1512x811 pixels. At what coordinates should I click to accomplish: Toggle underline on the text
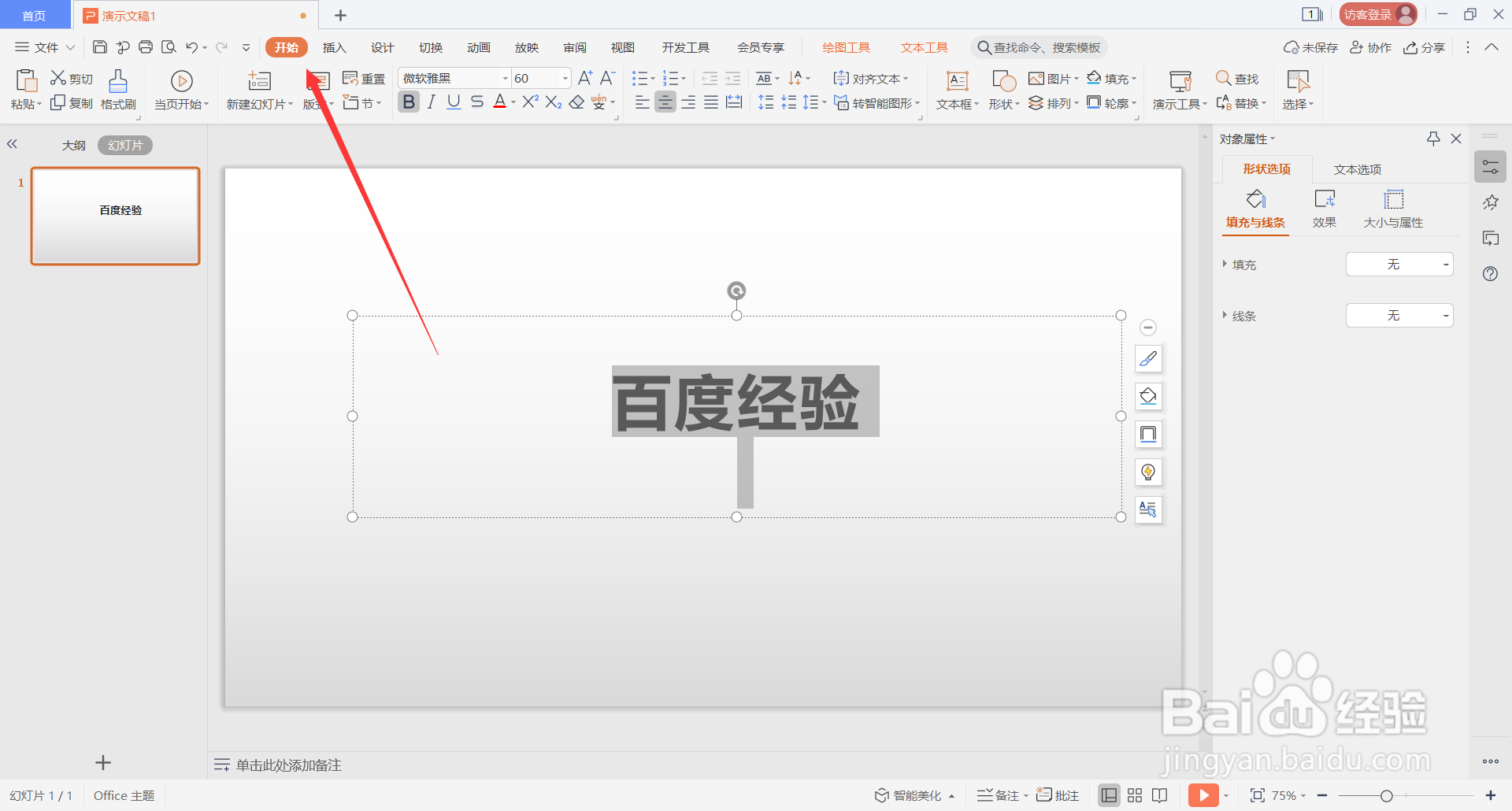pos(453,102)
